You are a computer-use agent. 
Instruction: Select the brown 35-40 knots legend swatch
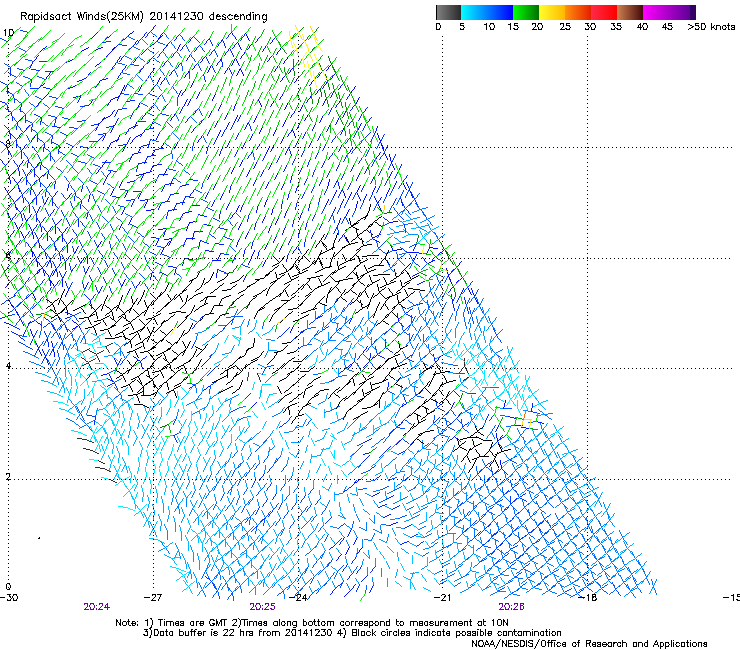(630, 12)
